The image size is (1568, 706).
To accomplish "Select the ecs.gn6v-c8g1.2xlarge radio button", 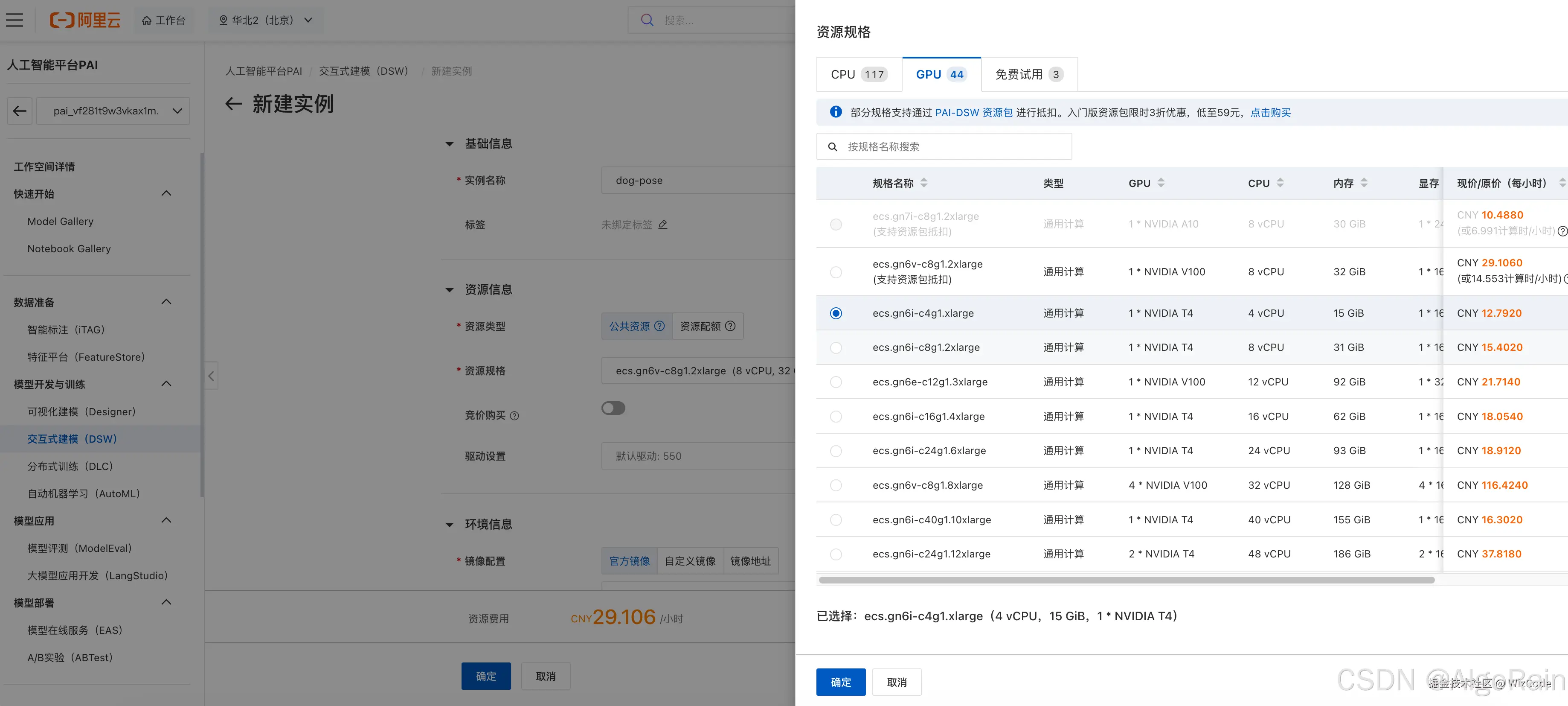I will coord(836,272).
